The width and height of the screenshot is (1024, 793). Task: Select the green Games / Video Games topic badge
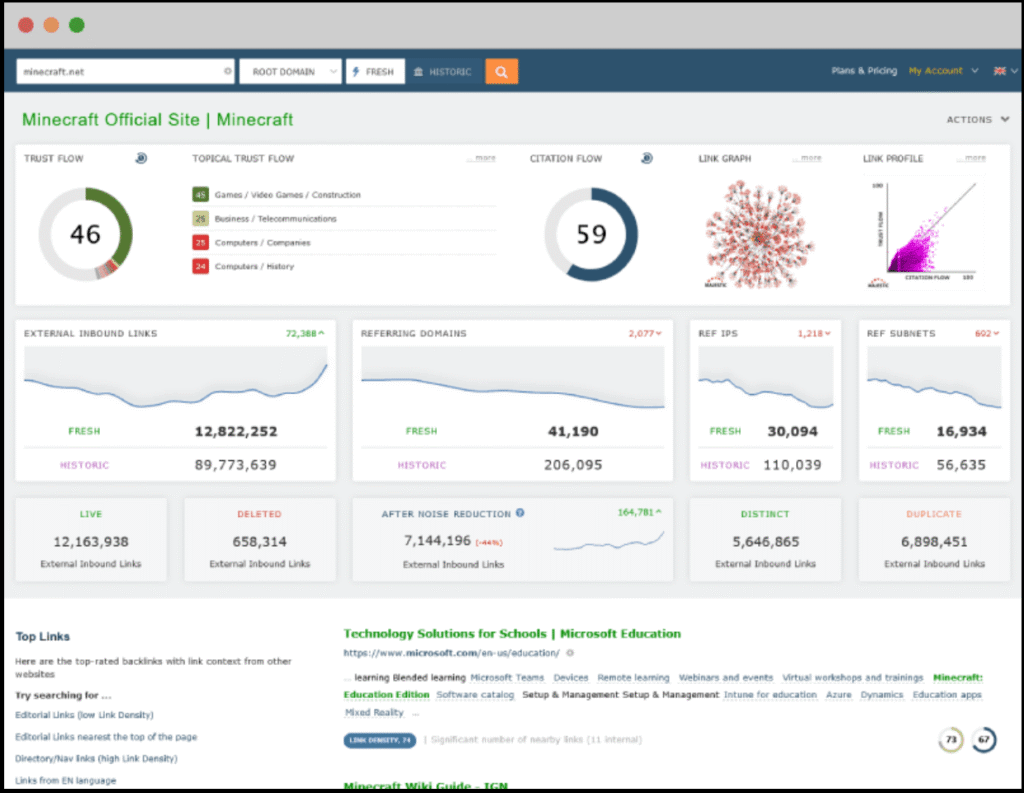(201, 194)
